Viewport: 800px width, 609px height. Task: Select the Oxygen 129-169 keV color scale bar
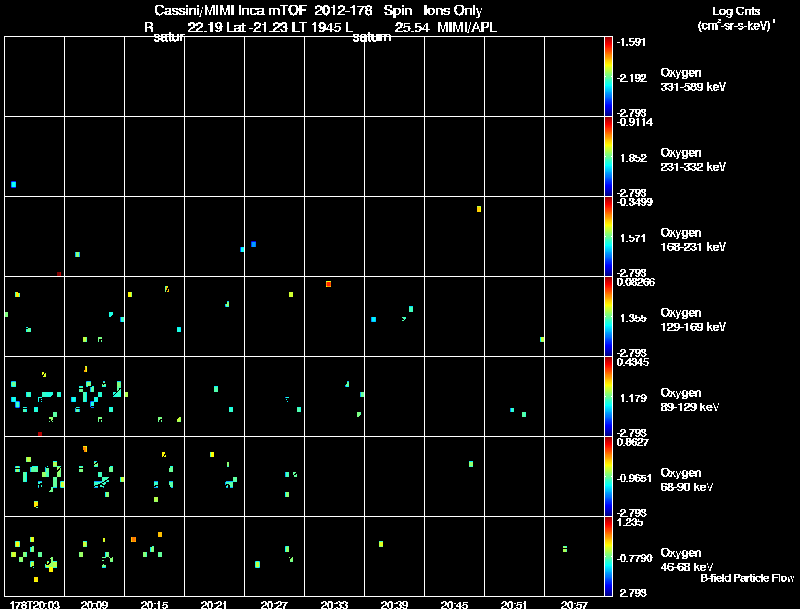(608, 316)
